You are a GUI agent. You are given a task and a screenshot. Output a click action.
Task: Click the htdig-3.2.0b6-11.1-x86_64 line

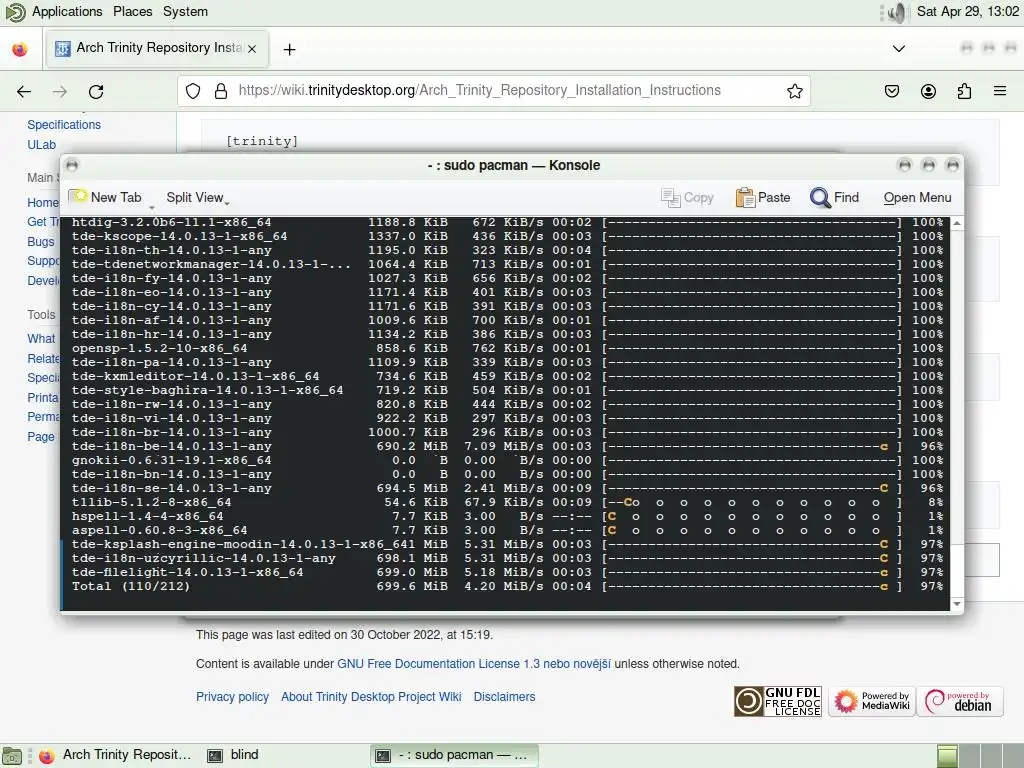(507, 223)
